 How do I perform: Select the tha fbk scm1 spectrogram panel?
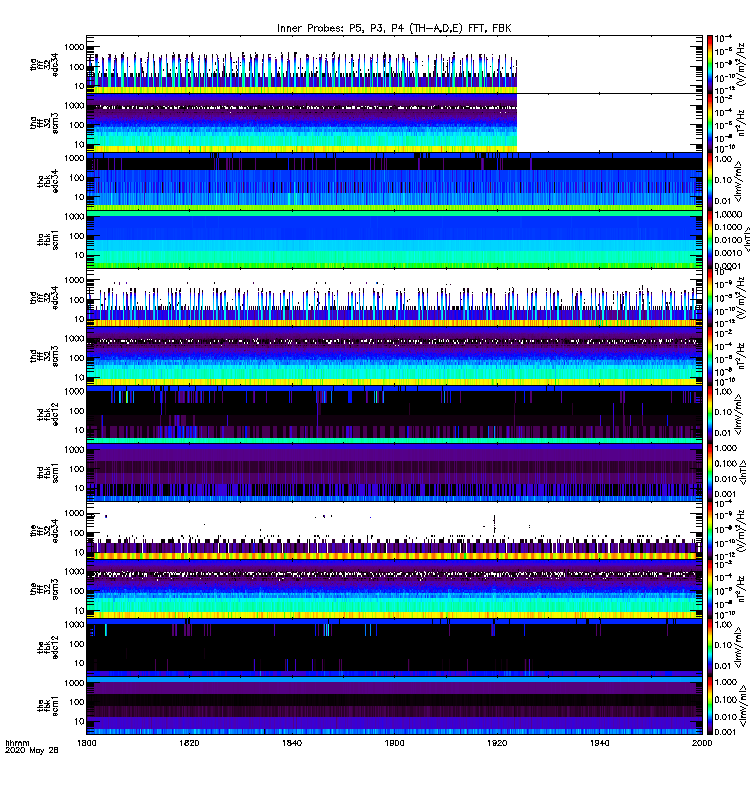pyautogui.click(x=394, y=239)
